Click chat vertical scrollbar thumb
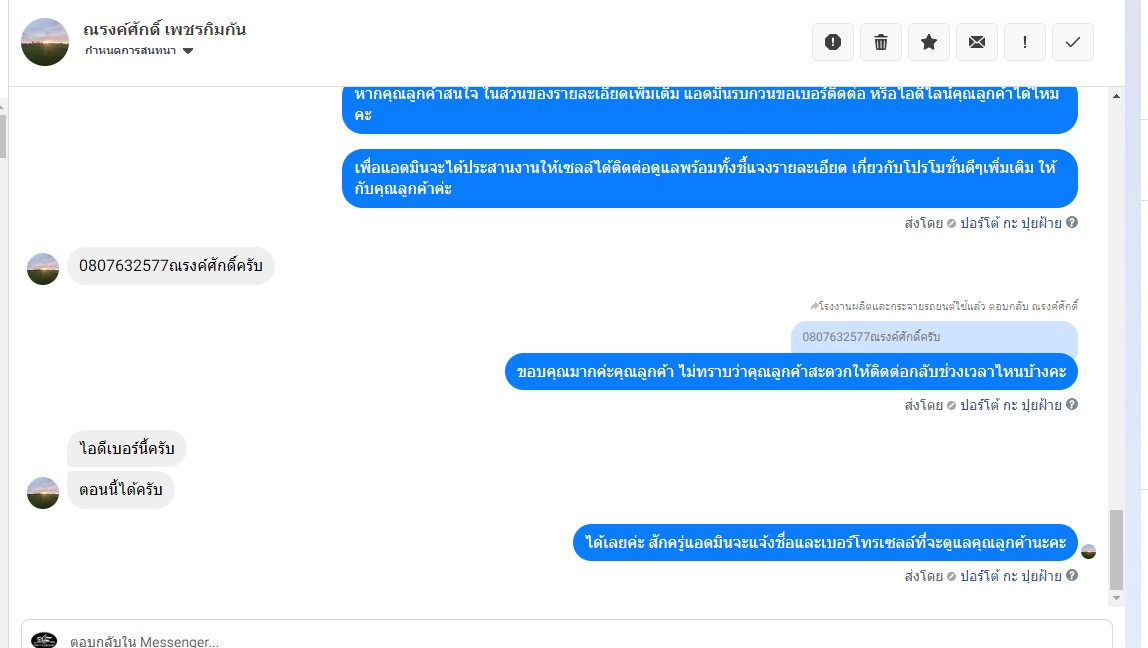Screen dimensions: 1148x648 point(1117,550)
